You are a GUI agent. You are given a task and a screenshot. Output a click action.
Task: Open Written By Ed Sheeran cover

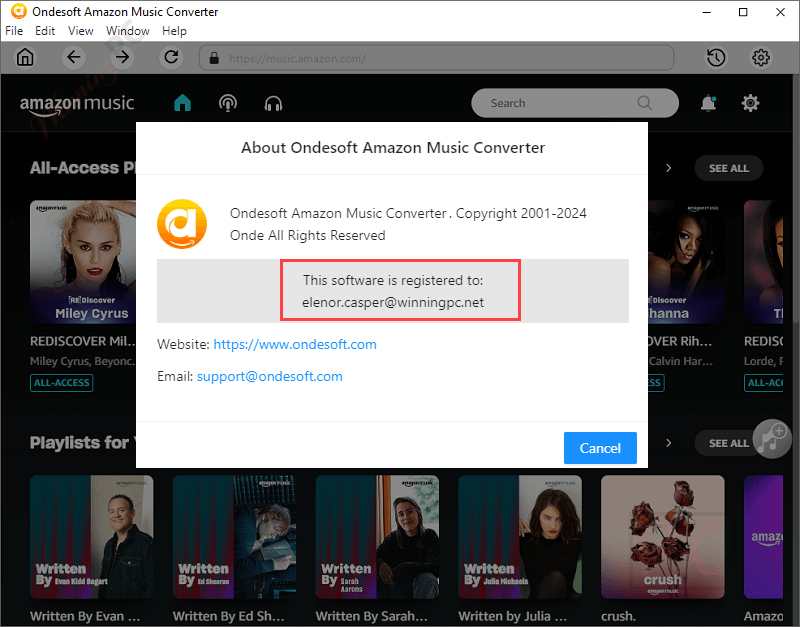(234, 537)
